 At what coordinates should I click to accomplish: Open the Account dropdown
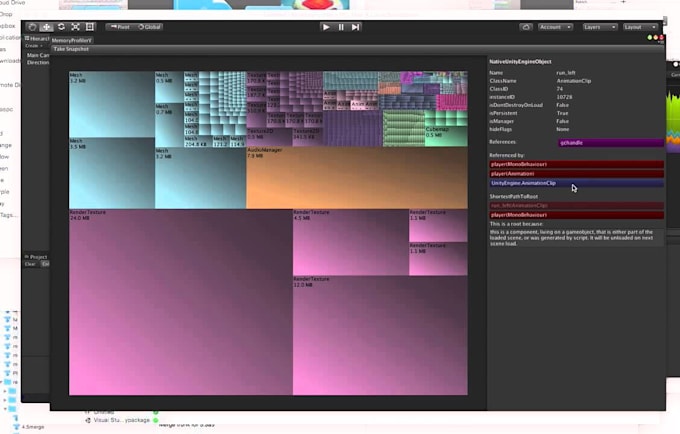[555, 27]
